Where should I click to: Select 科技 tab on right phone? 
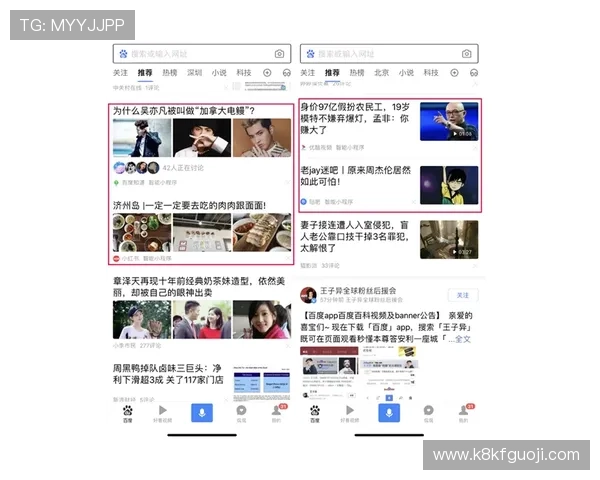point(431,73)
